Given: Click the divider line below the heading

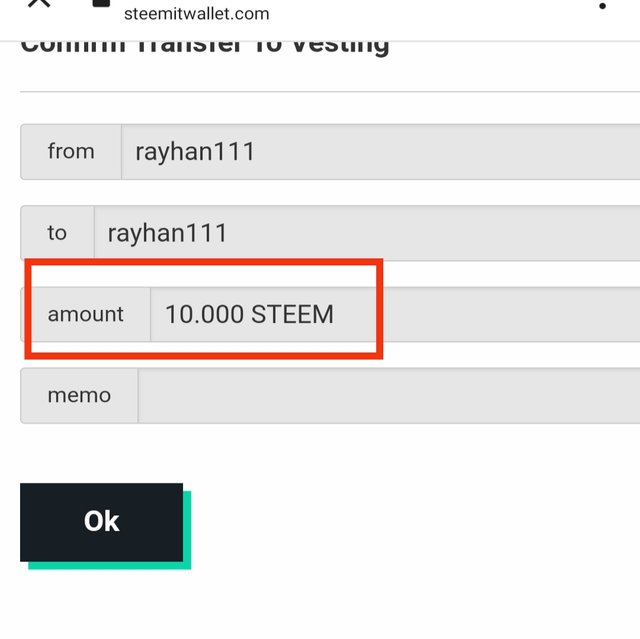Looking at the screenshot, I should [x=330, y=92].
